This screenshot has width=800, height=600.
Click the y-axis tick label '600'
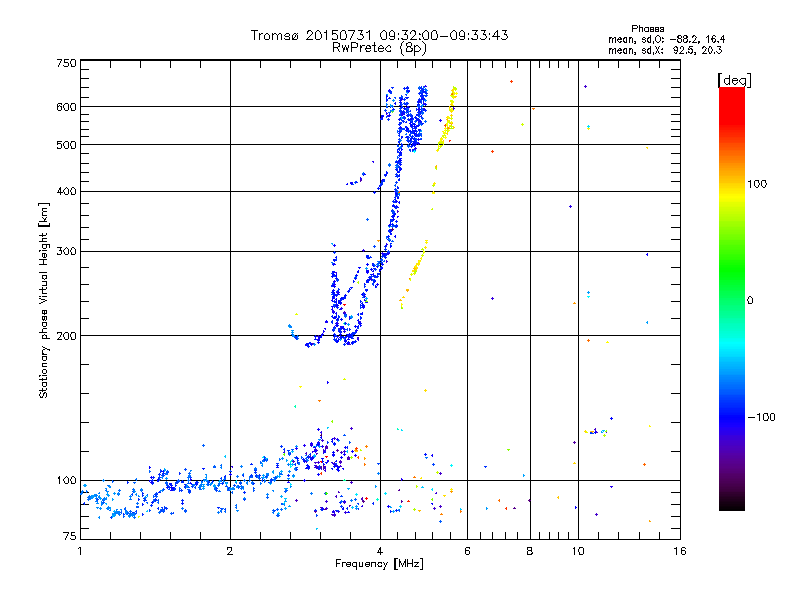point(66,107)
